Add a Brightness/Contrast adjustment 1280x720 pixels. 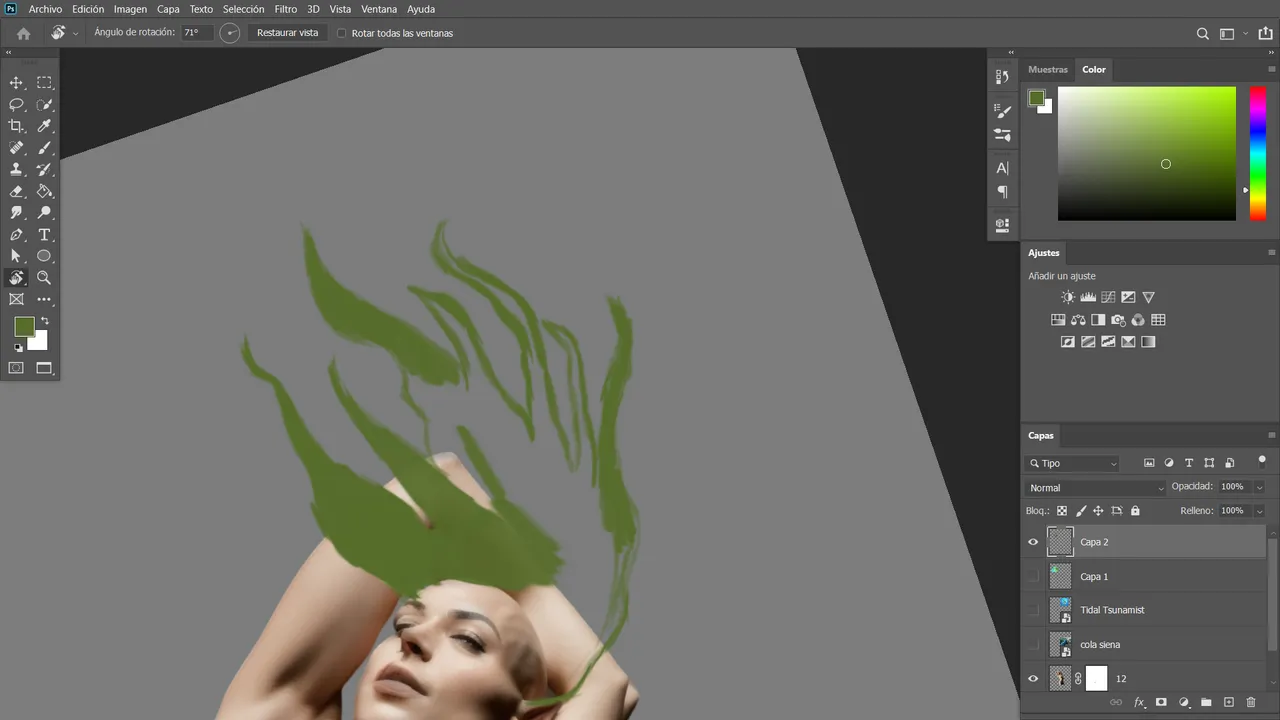[1068, 297]
